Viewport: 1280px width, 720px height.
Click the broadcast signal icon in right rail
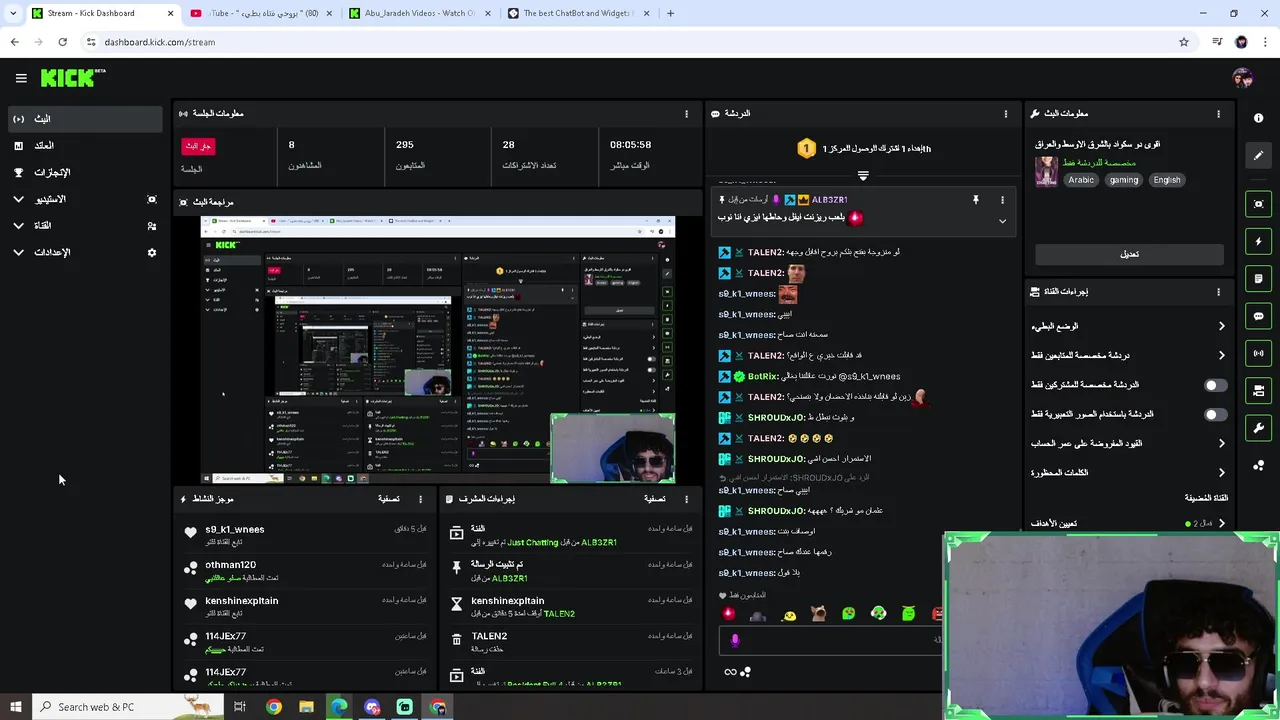(x=1258, y=353)
